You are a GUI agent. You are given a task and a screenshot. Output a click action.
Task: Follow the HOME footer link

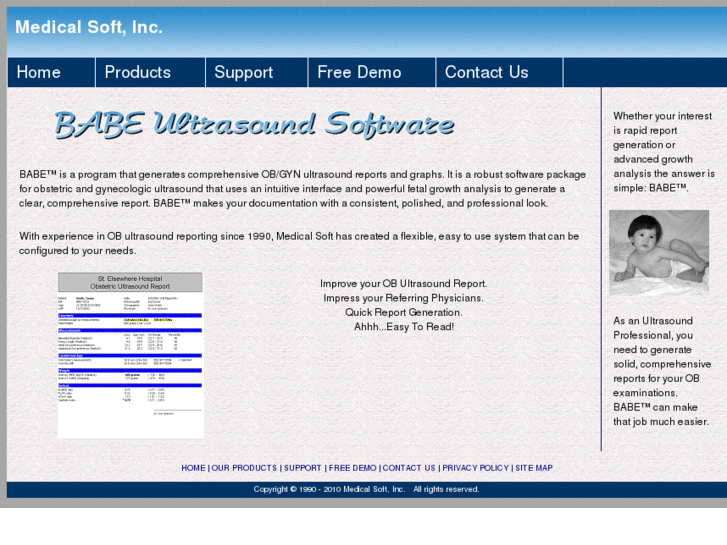[193, 468]
